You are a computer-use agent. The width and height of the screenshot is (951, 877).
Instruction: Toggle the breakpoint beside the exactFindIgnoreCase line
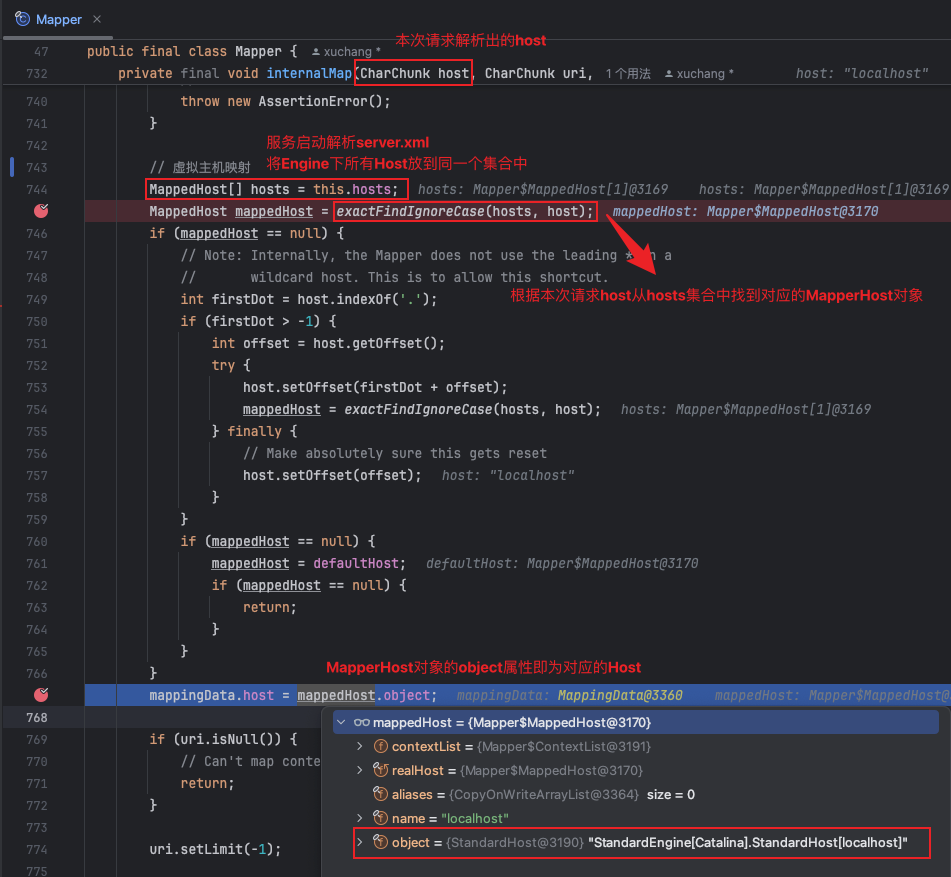[x=41, y=211]
